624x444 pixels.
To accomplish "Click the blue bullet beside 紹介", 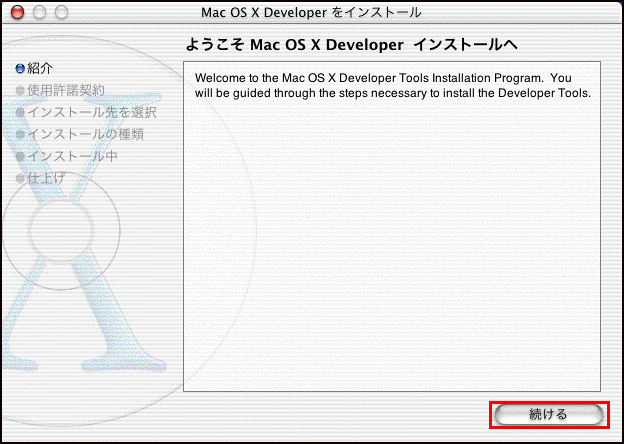I will [x=20, y=69].
